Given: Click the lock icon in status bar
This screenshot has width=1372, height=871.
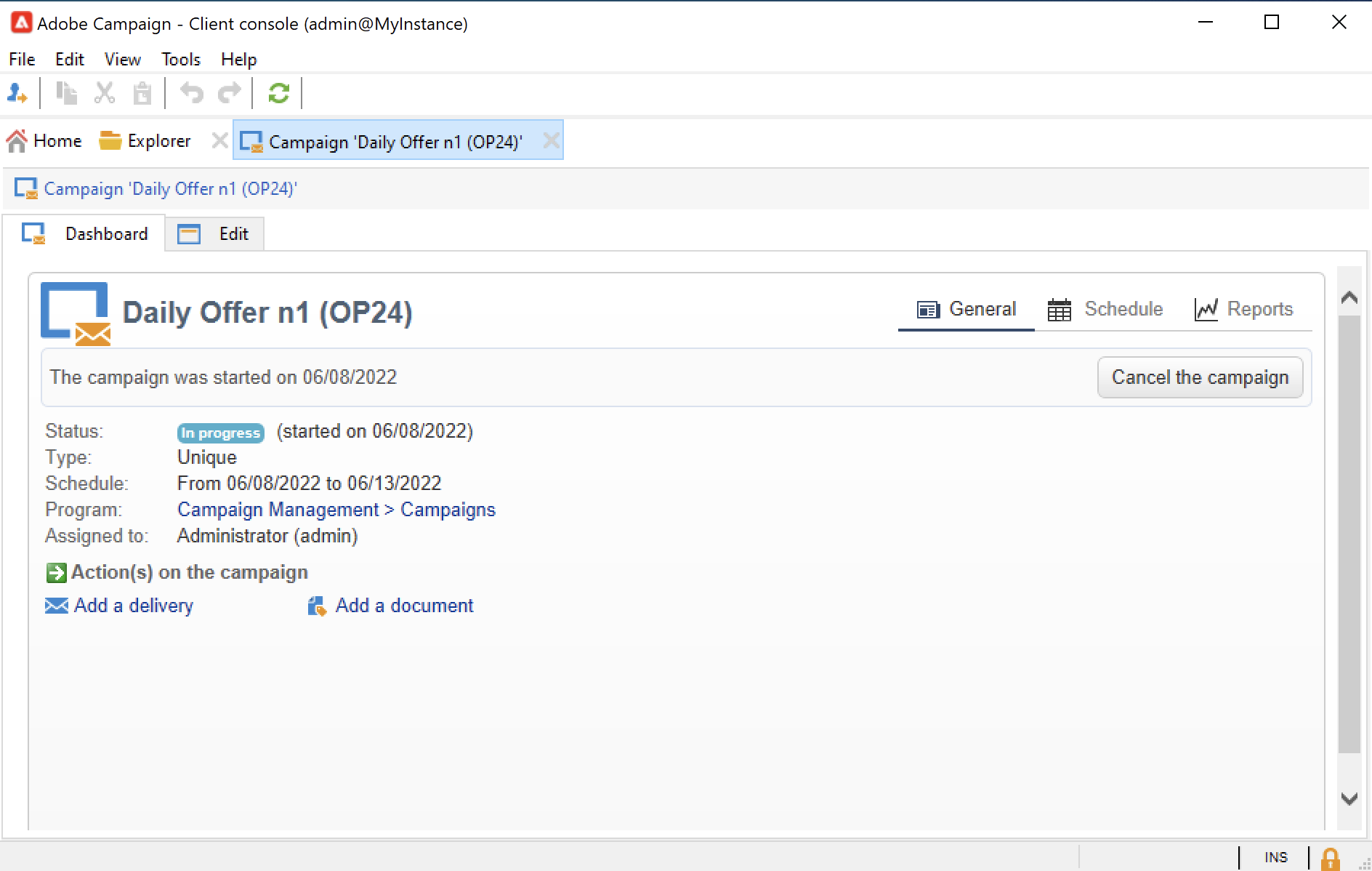Looking at the screenshot, I should tap(1331, 859).
